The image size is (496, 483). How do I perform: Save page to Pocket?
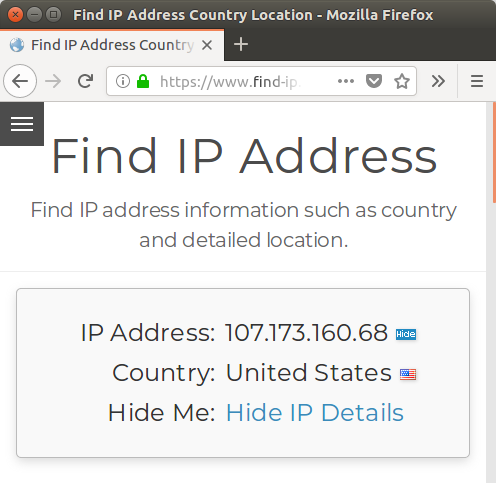(374, 81)
